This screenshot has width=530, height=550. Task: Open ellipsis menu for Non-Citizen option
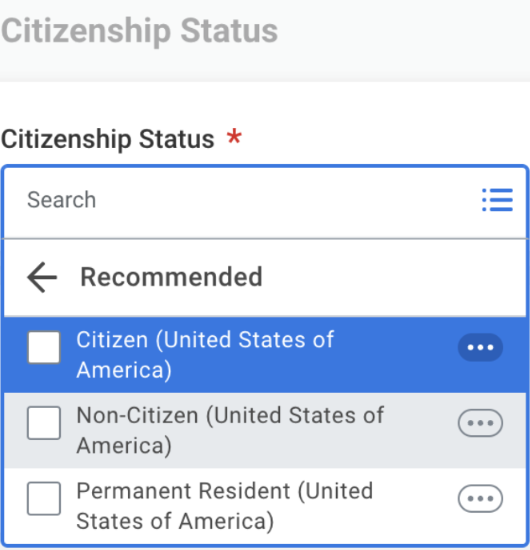[480, 423]
